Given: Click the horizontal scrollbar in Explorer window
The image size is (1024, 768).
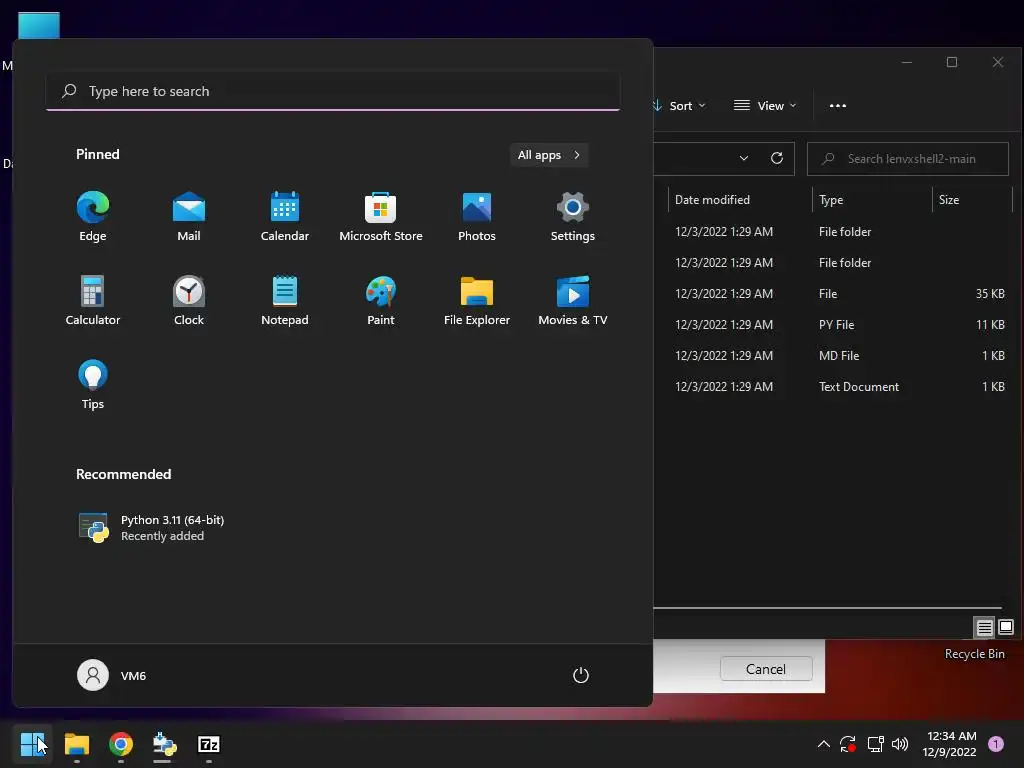Looking at the screenshot, I should (x=827, y=608).
